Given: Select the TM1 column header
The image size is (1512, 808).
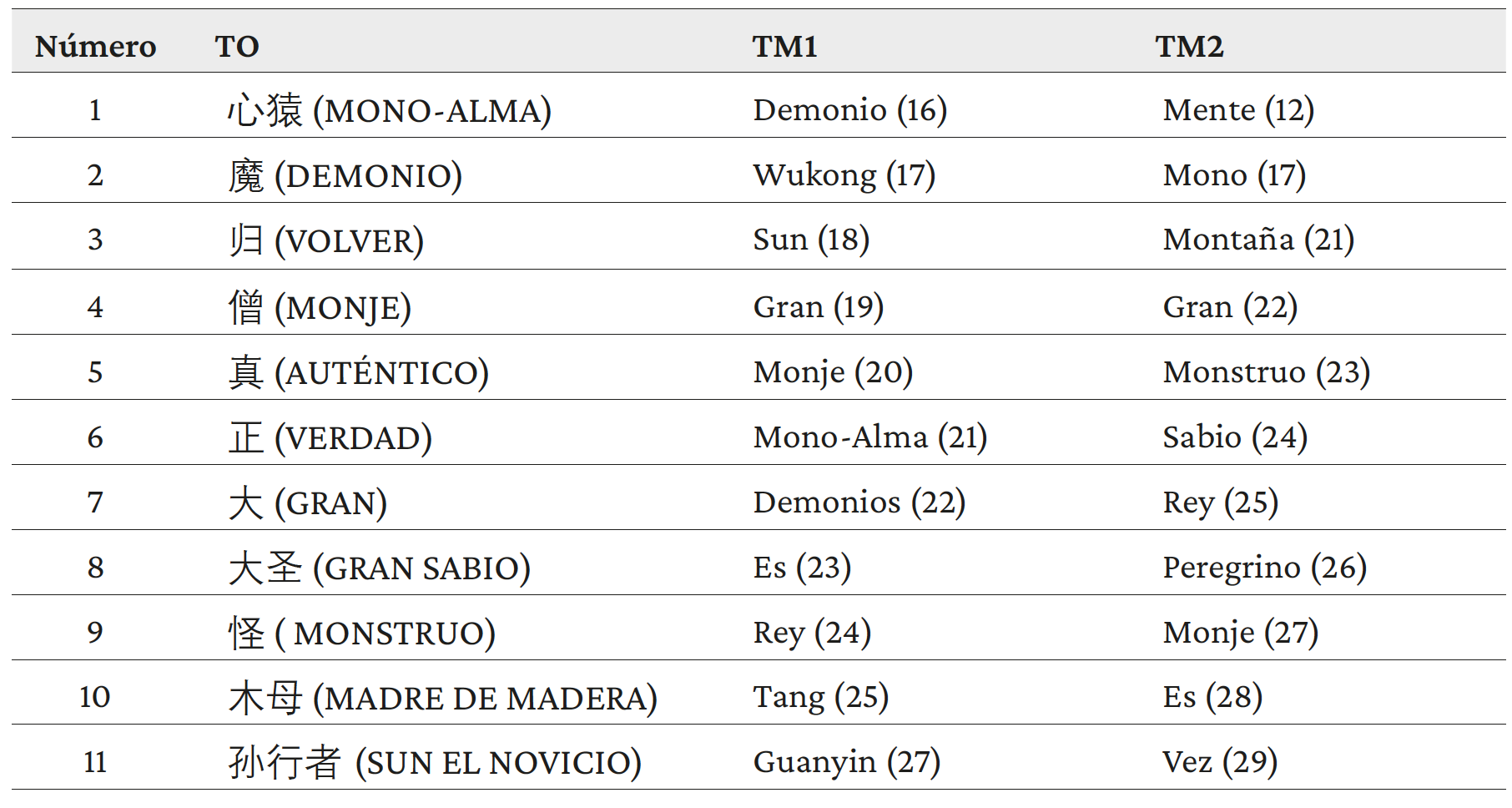Looking at the screenshot, I should [784, 46].
